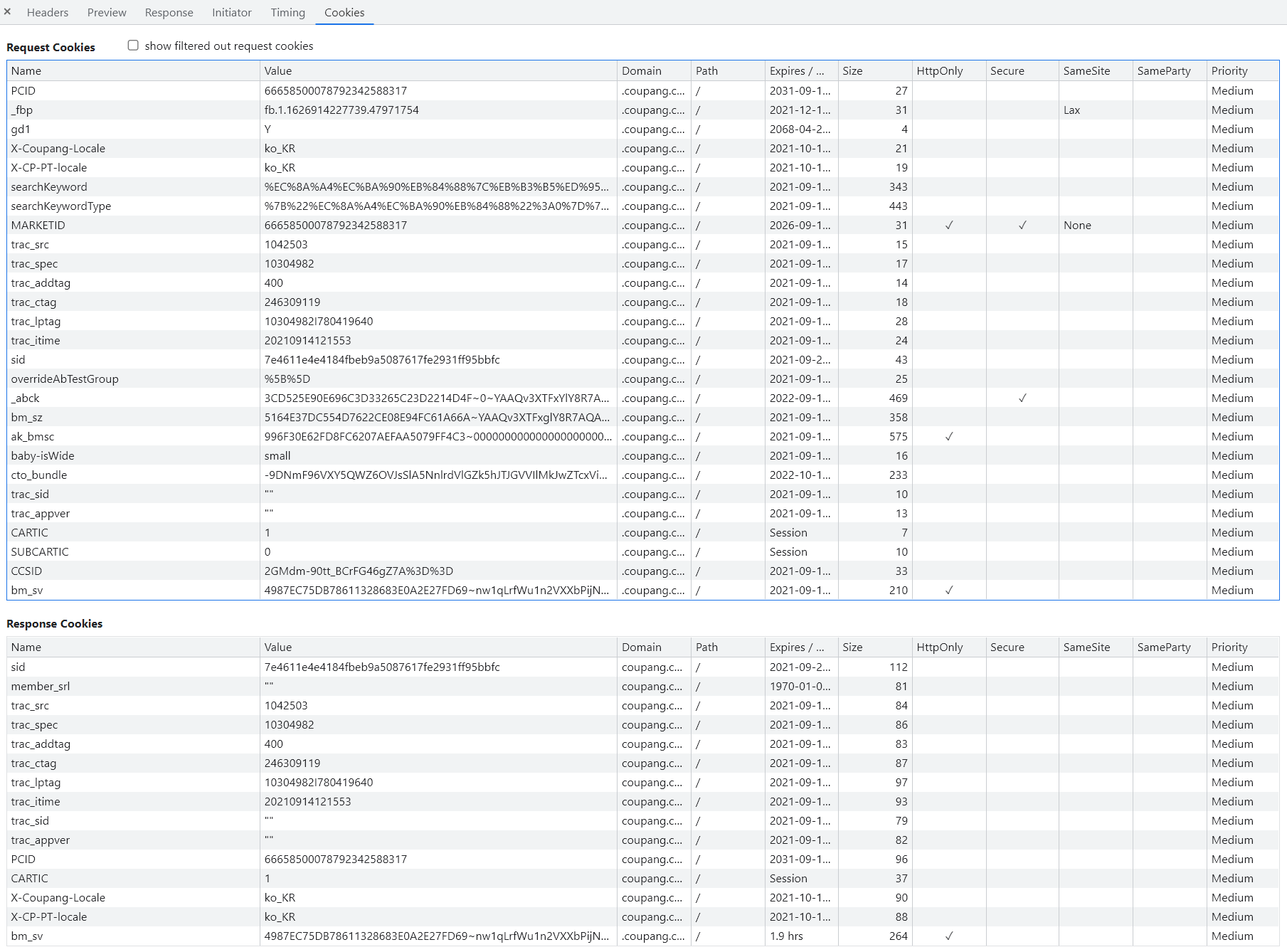The image size is (1287, 952).
Task: Click the gd1 cookie name
Action: click(21, 129)
